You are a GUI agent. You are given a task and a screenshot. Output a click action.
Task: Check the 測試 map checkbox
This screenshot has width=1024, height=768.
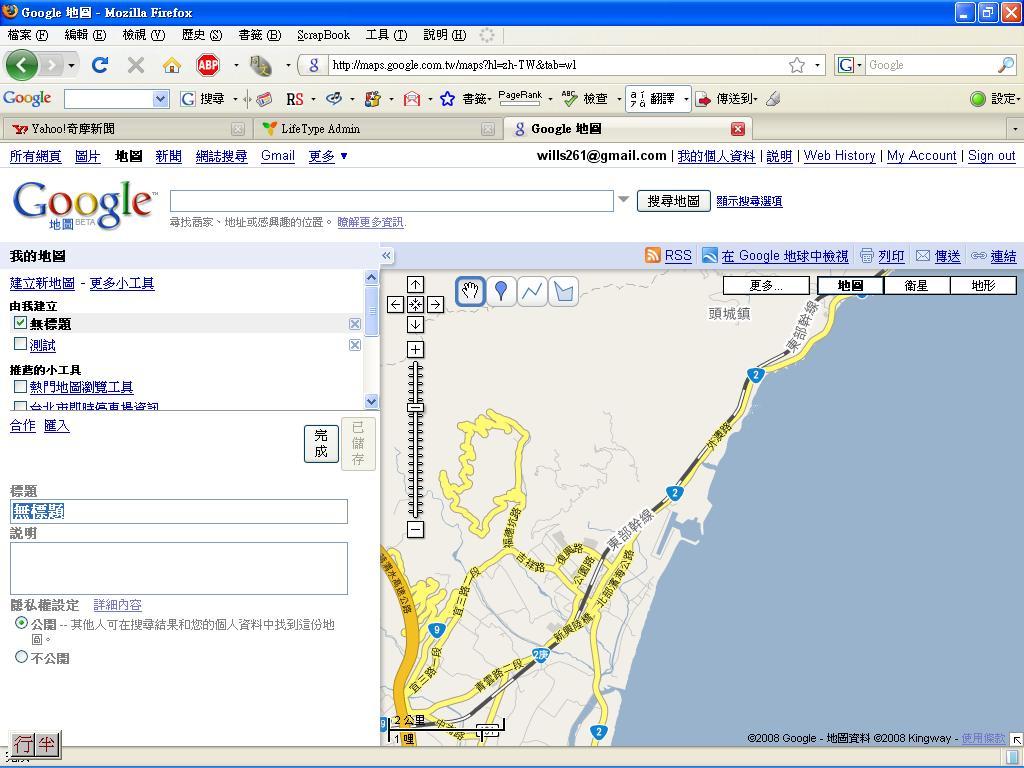pyautogui.click(x=20, y=344)
